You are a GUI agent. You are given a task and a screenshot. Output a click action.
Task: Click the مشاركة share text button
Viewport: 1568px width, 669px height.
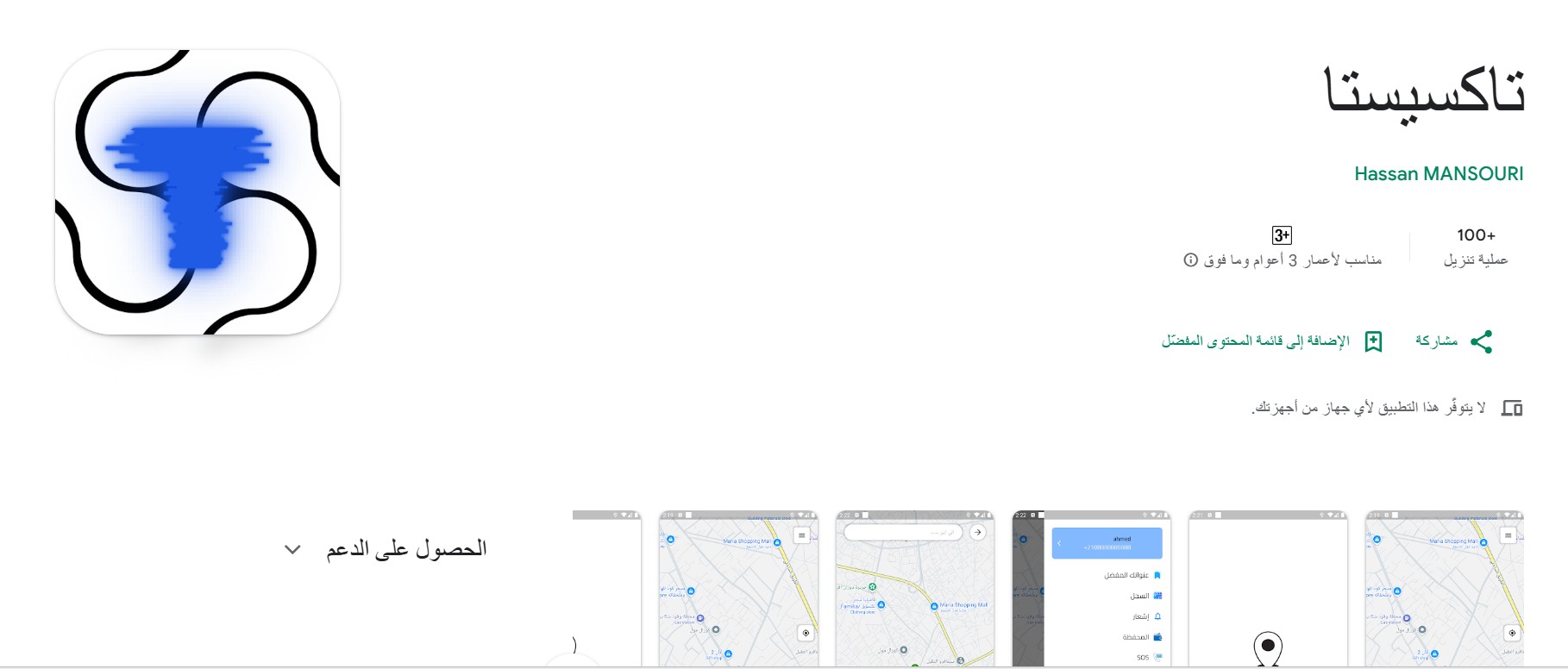click(1436, 341)
